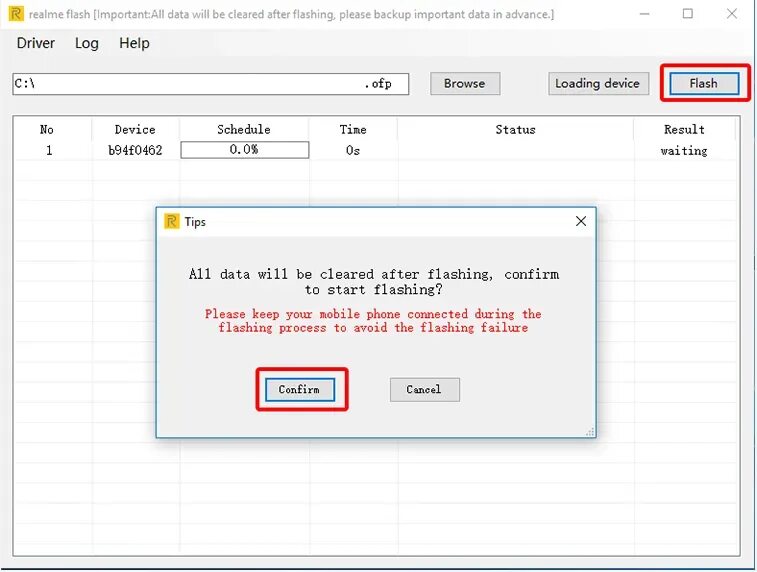Confirm flashing in the Tips dialog
This screenshot has width=757, height=572.
tap(299, 390)
